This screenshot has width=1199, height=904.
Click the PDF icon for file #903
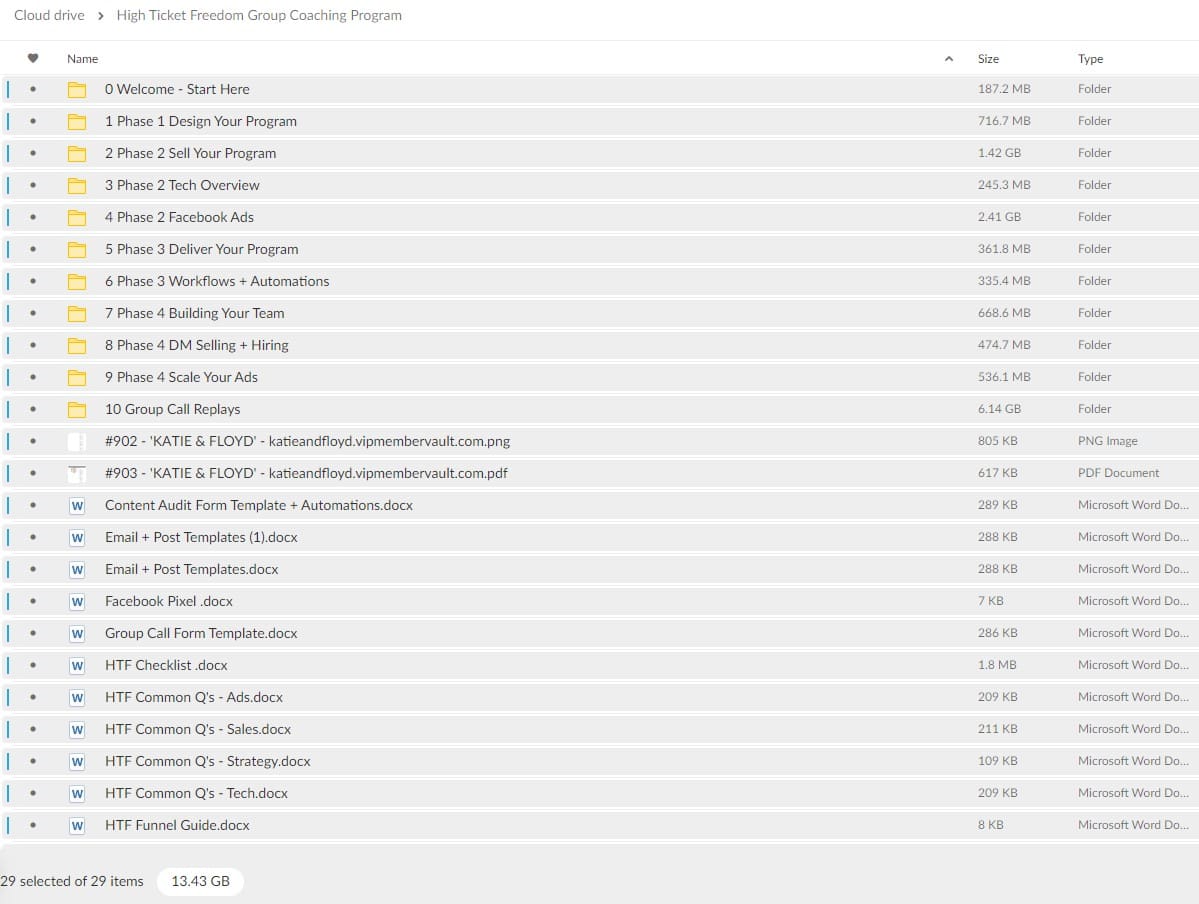pyautogui.click(x=77, y=473)
